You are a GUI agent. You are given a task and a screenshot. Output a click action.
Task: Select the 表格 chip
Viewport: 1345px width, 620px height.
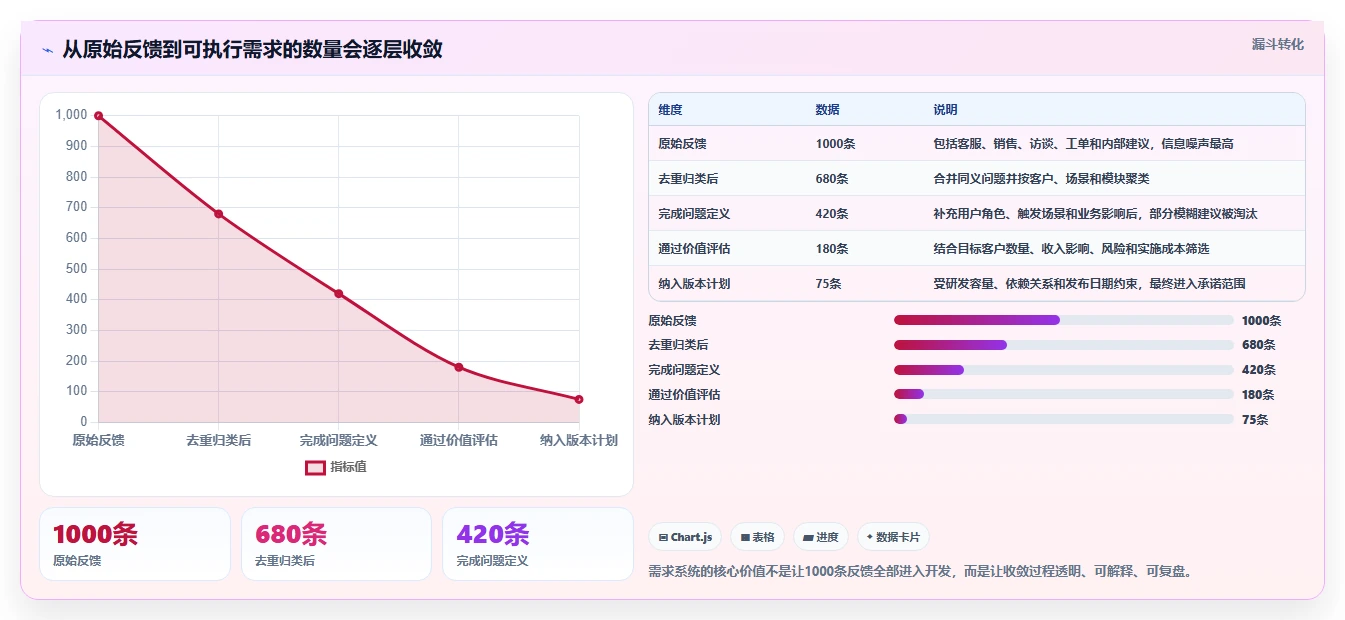(757, 537)
